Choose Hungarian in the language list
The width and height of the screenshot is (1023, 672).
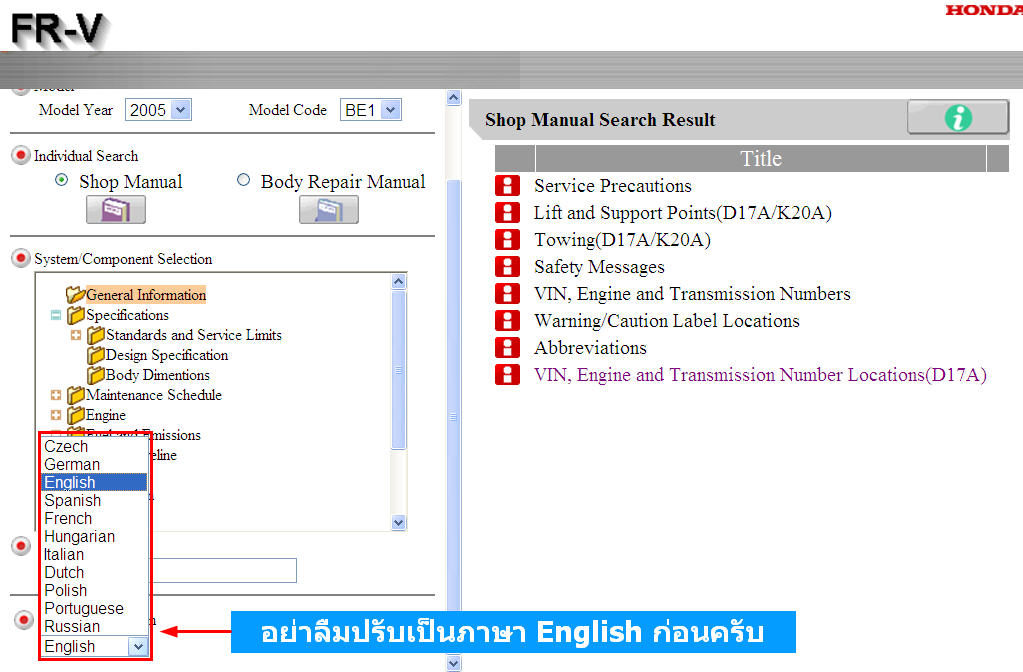[94, 536]
